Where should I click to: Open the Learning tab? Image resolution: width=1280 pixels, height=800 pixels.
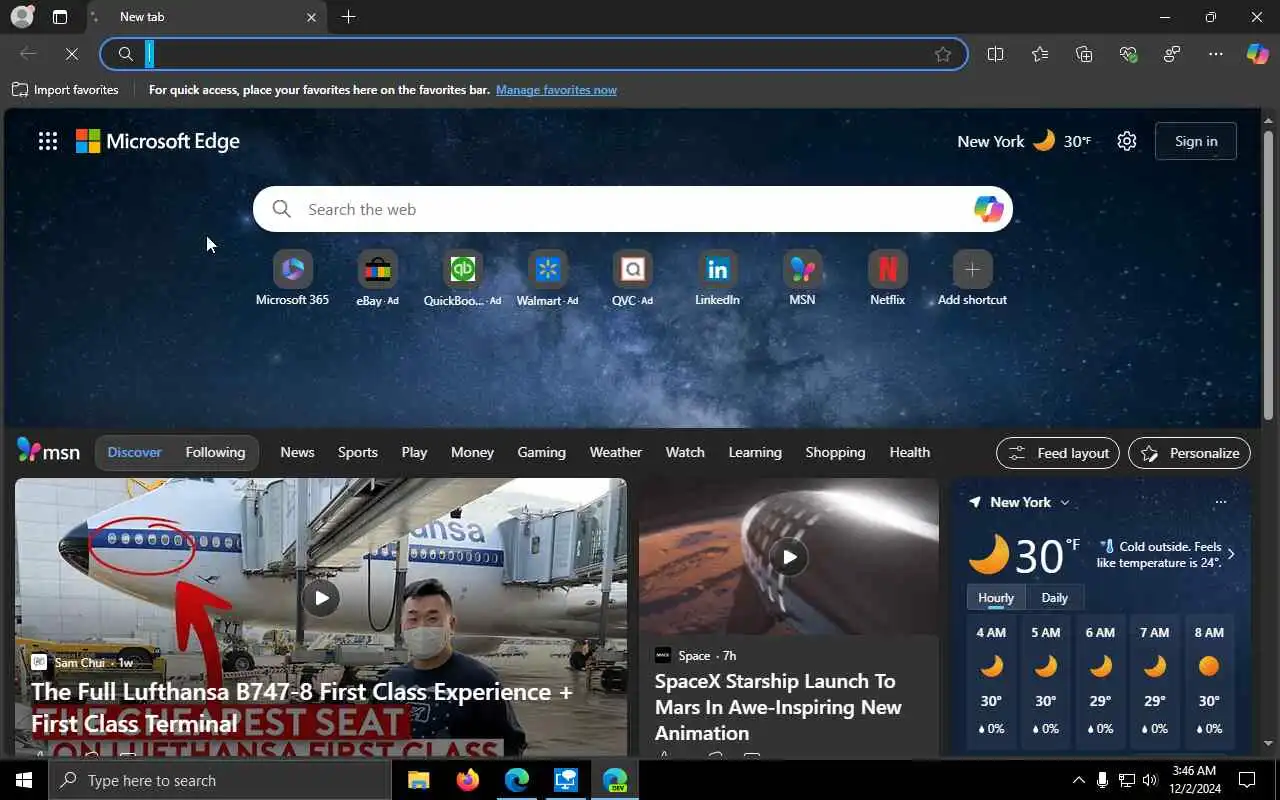click(755, 452)
